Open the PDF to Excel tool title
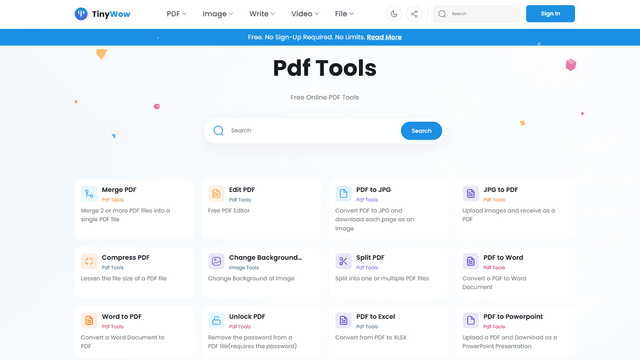This screenshot has height=360, width=640. 376,317
